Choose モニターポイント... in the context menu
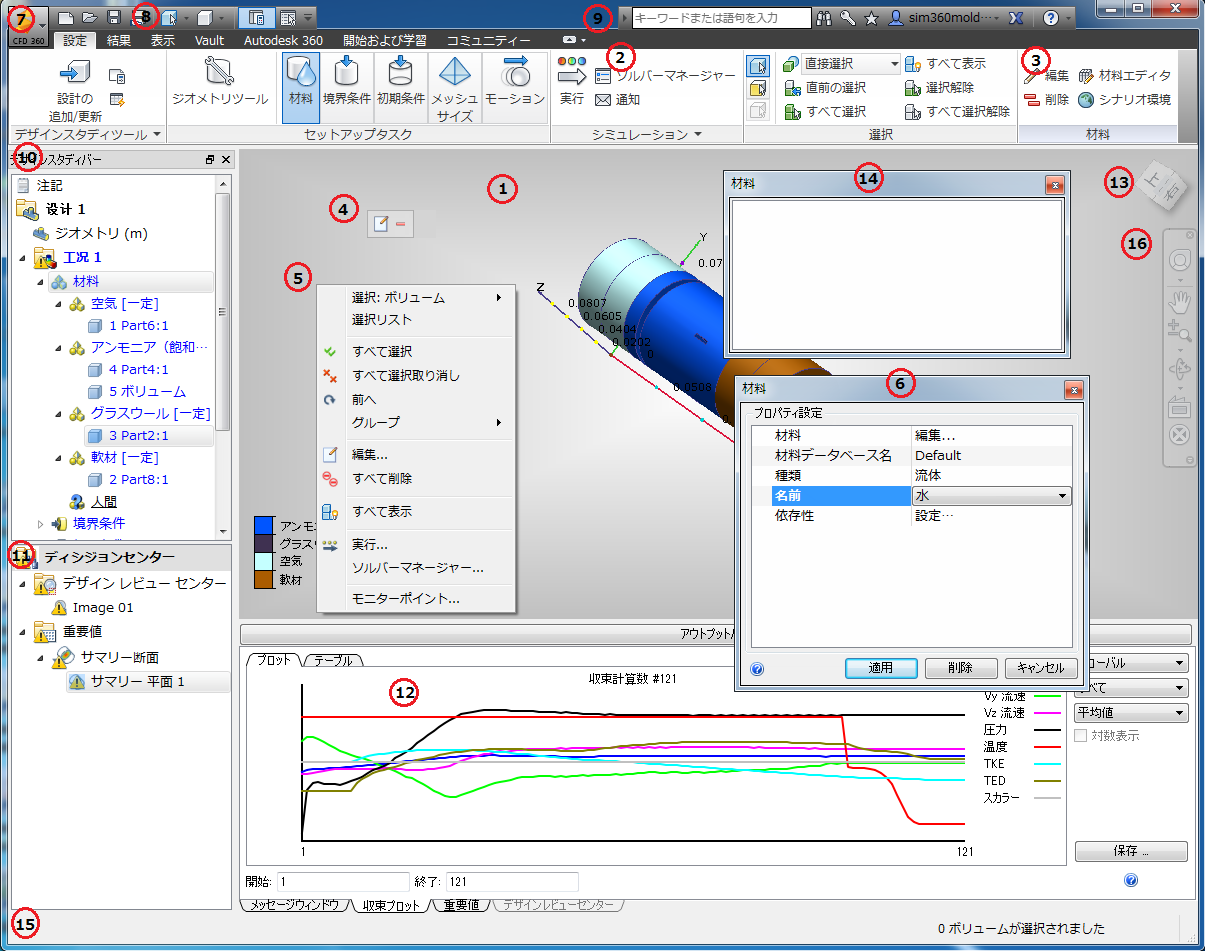 (x=416, y=599)
